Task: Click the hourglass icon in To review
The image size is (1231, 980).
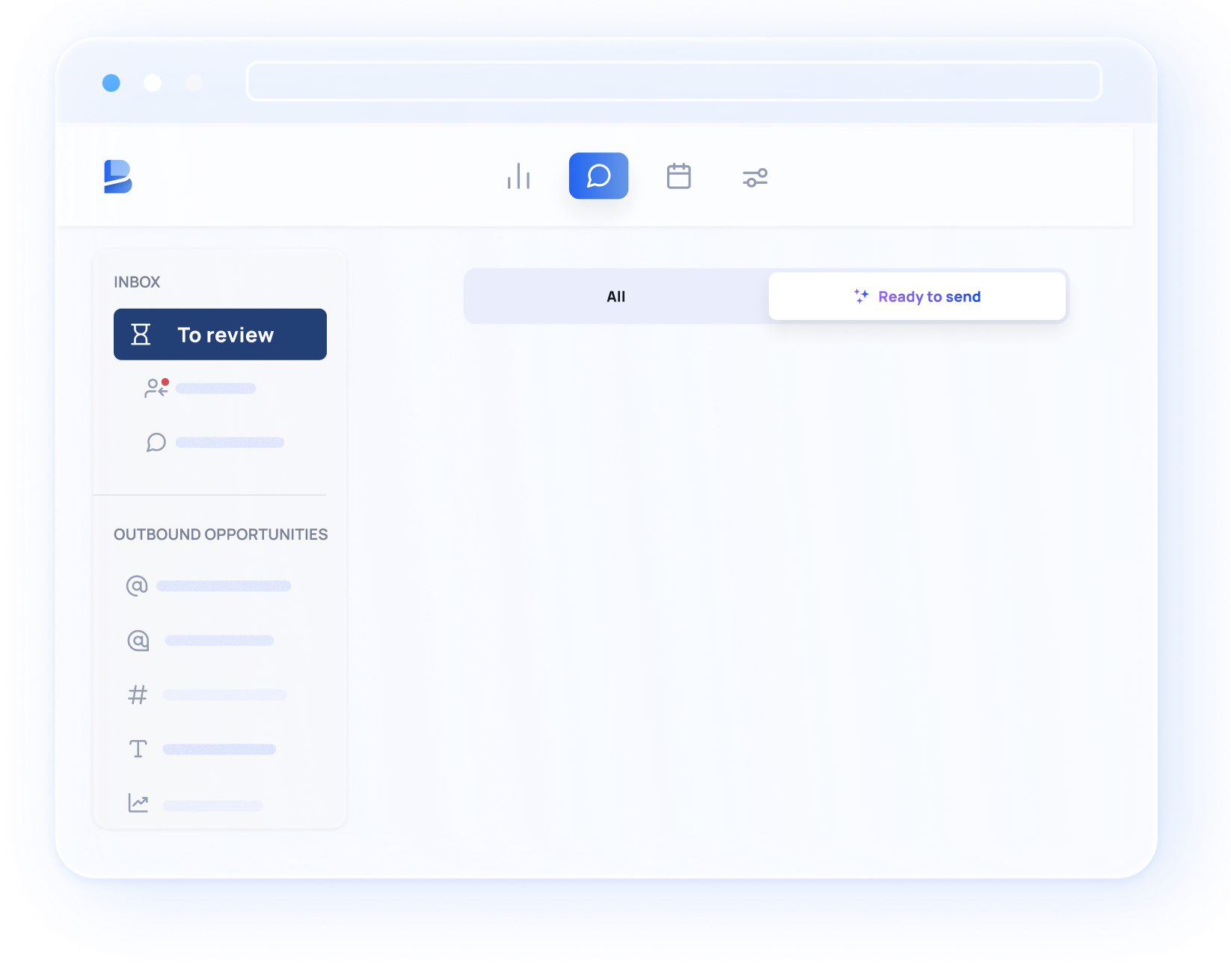Action: coord(141,334)
